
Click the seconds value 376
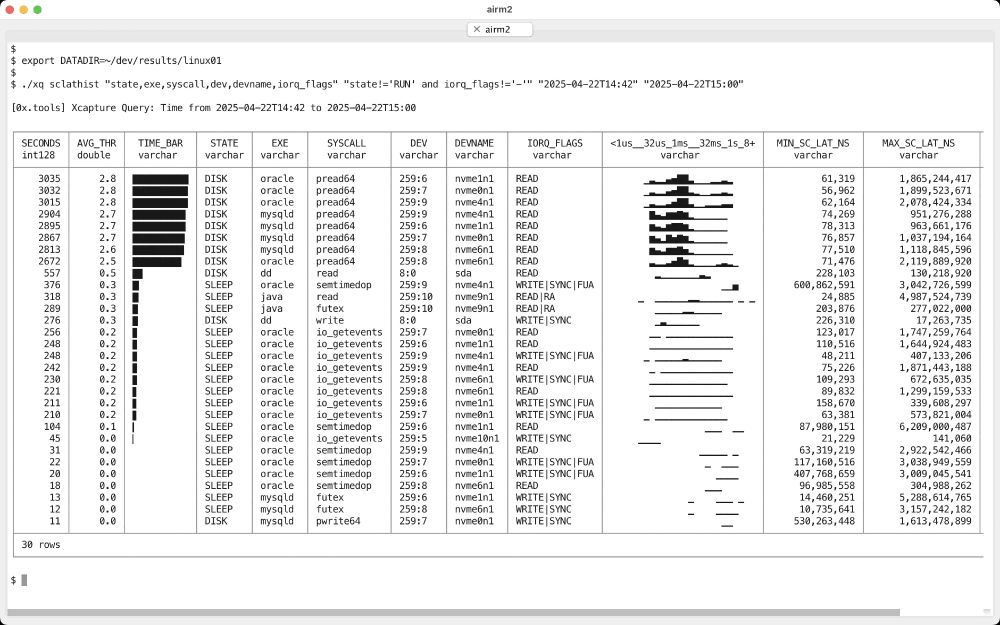(52, 284)
